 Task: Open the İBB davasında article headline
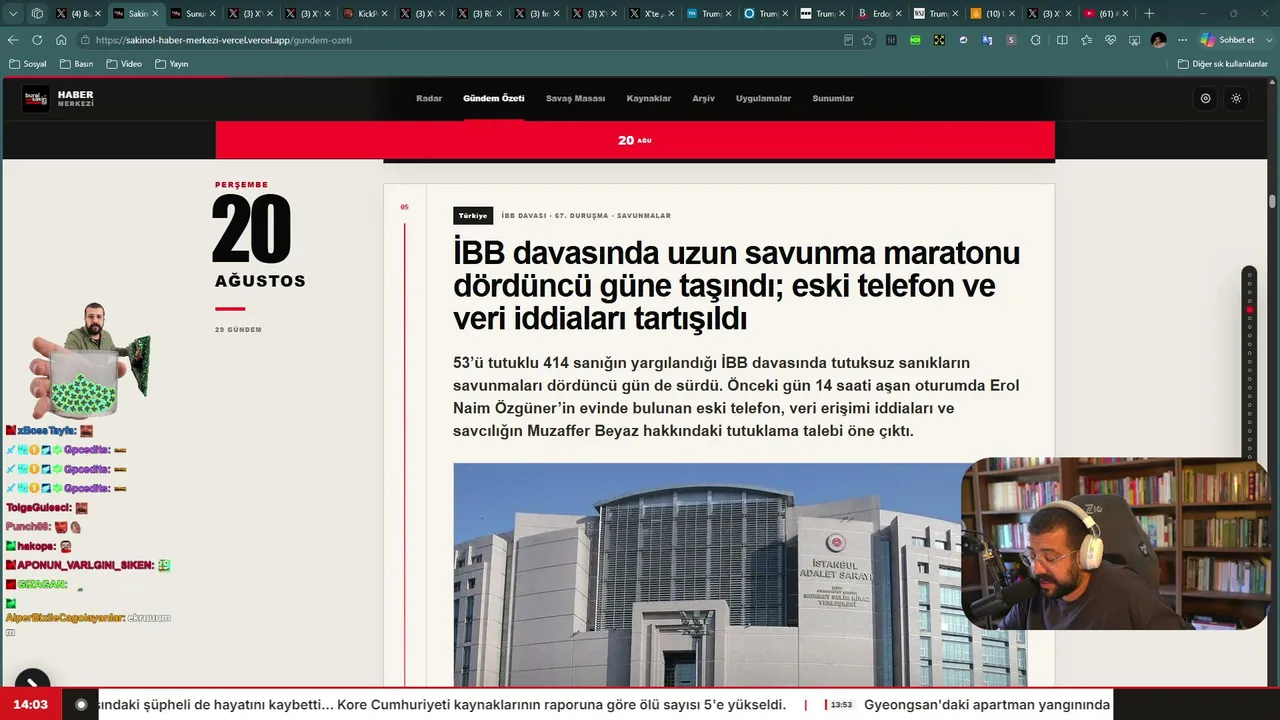click(x=736, y=285)
